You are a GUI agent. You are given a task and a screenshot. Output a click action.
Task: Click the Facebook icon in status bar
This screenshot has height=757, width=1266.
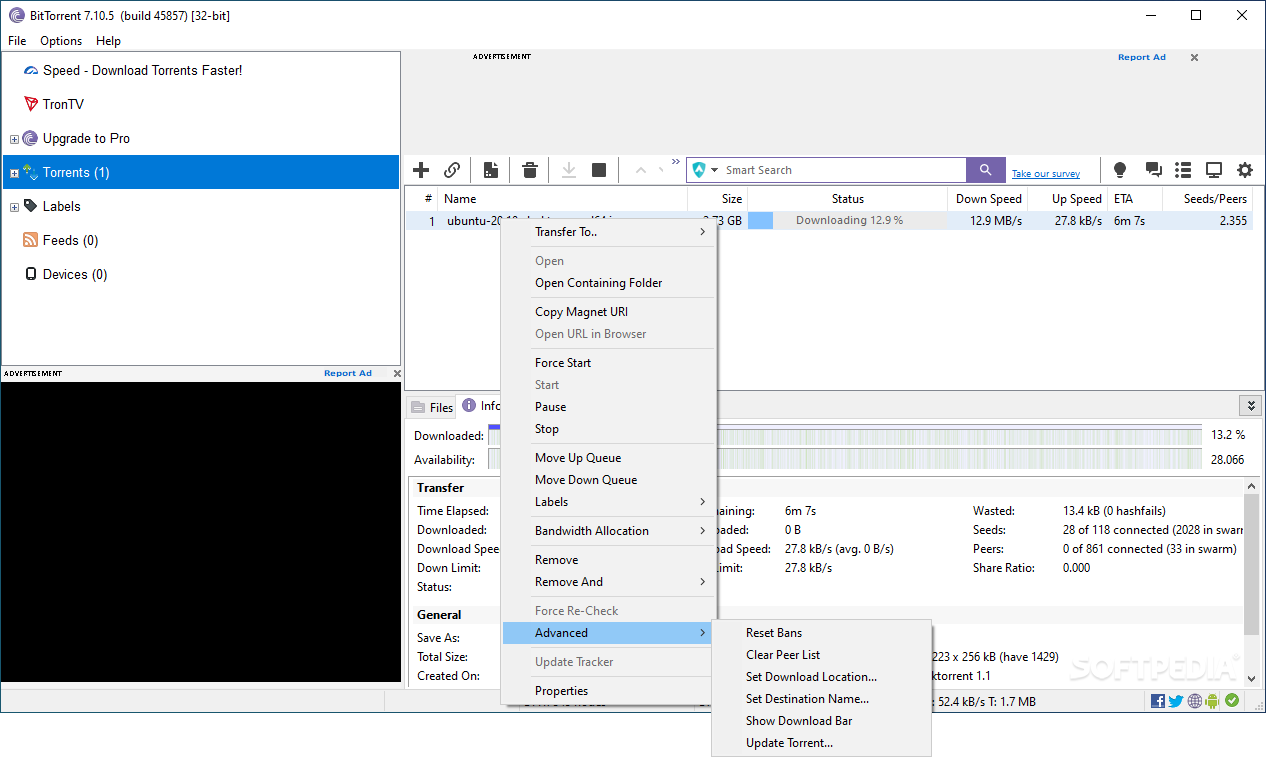coord(1158,701)
